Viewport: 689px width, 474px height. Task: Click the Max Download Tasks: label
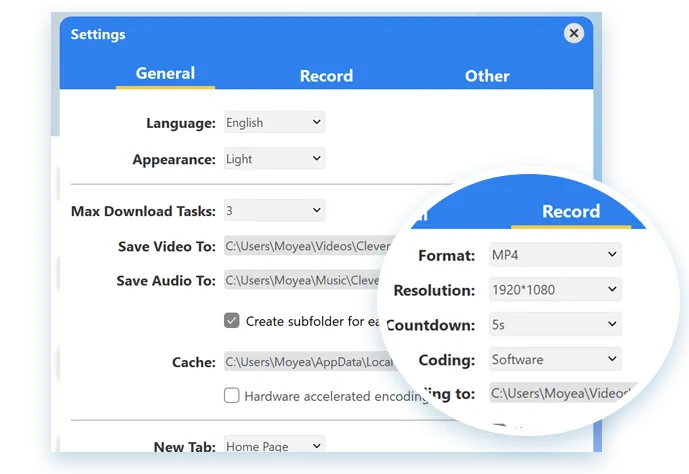pos(143,211)
